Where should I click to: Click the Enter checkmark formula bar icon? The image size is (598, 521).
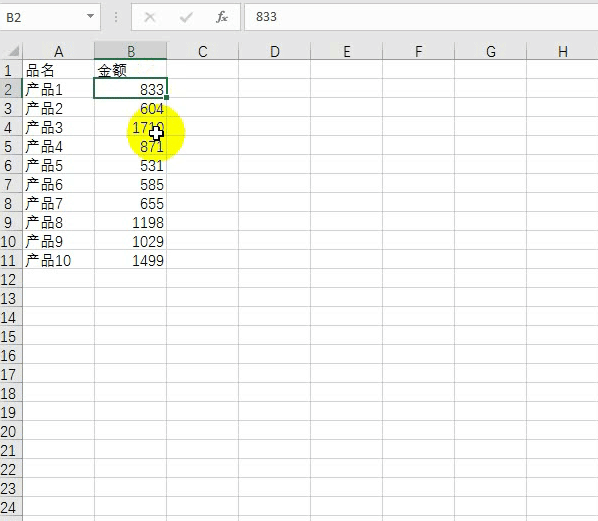(x=186, y=17)
